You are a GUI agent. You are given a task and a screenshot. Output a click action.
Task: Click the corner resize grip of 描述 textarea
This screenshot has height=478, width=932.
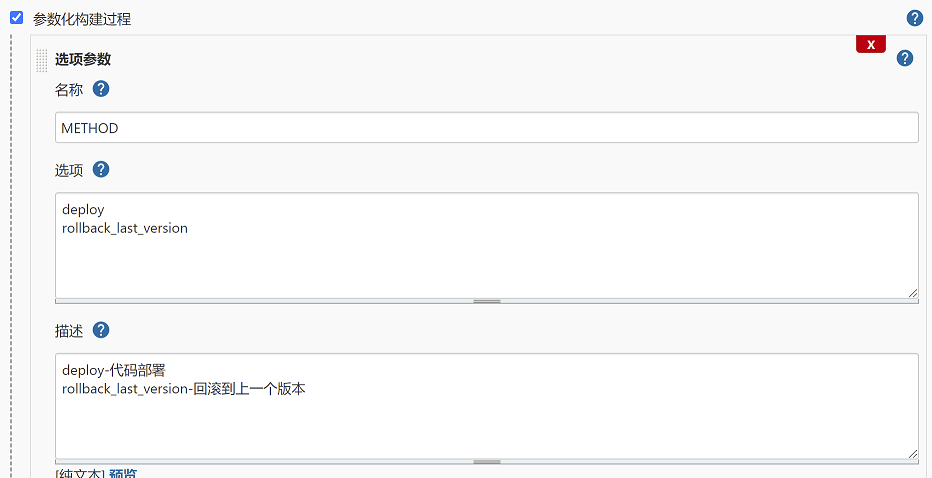coord(912,453)
